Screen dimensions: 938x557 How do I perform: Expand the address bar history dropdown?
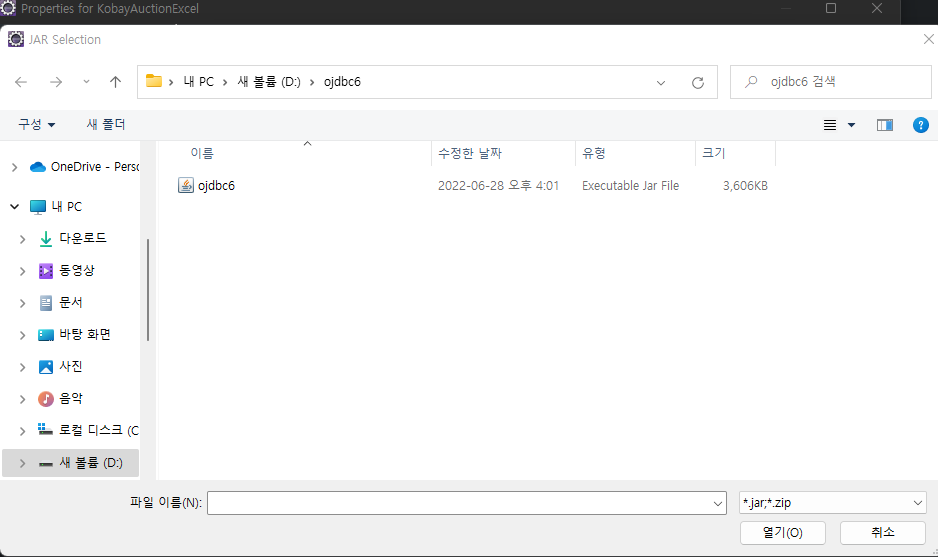661,83
